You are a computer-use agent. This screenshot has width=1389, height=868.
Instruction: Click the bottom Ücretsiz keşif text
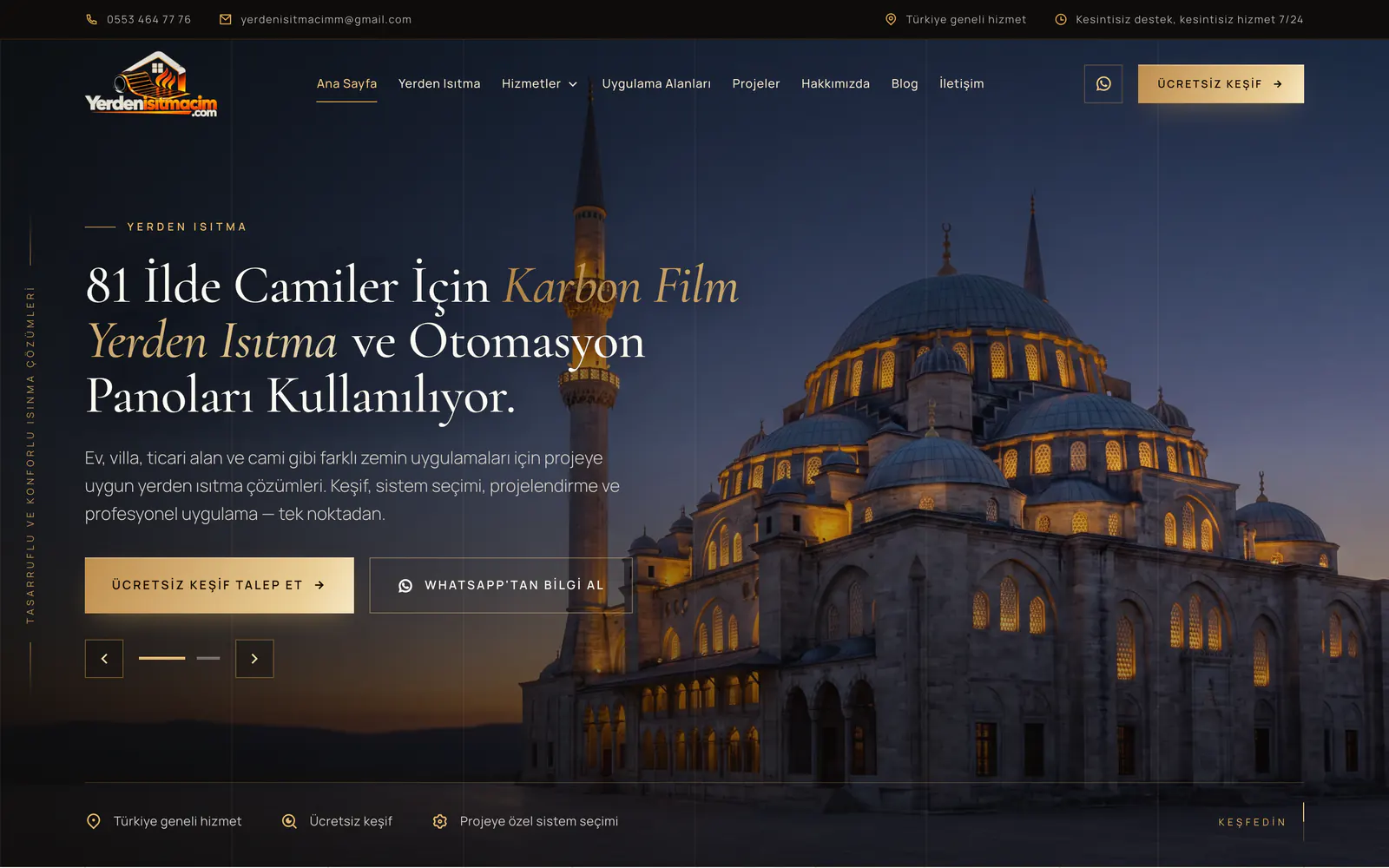tap(351, 821)
